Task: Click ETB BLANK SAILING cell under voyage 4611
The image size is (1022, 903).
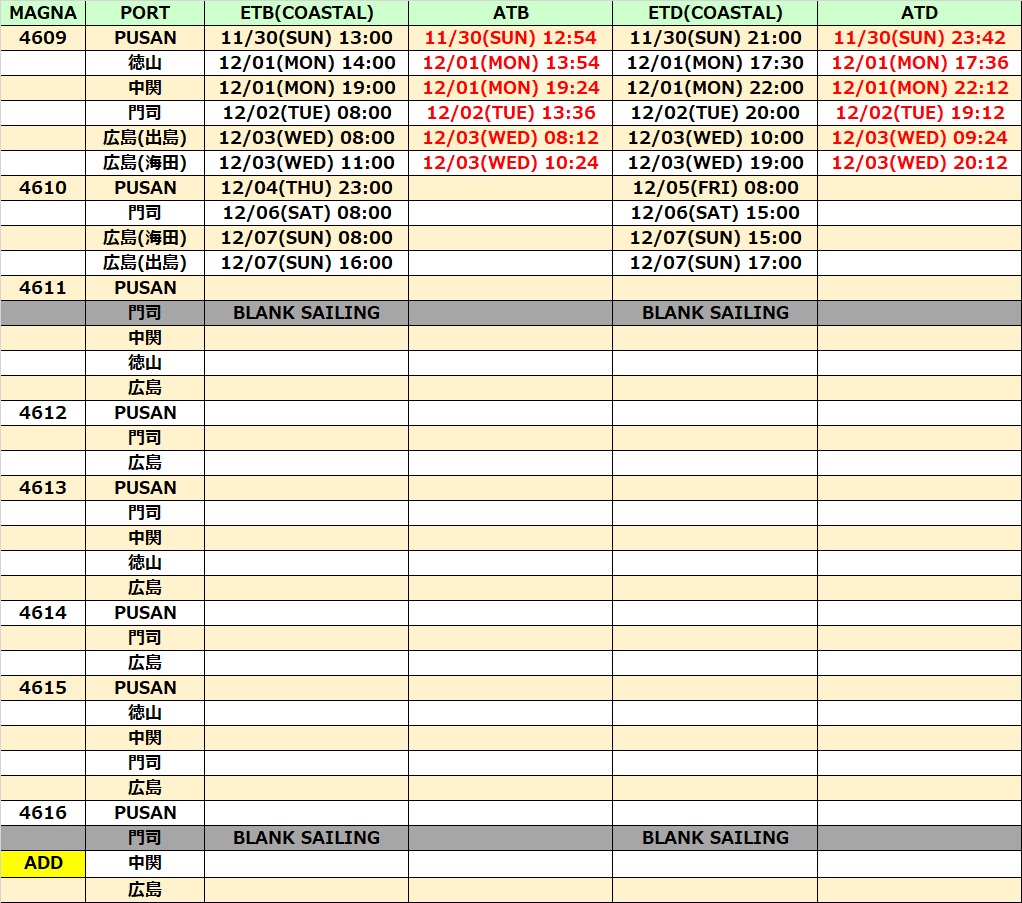Action: coord(306,313)
